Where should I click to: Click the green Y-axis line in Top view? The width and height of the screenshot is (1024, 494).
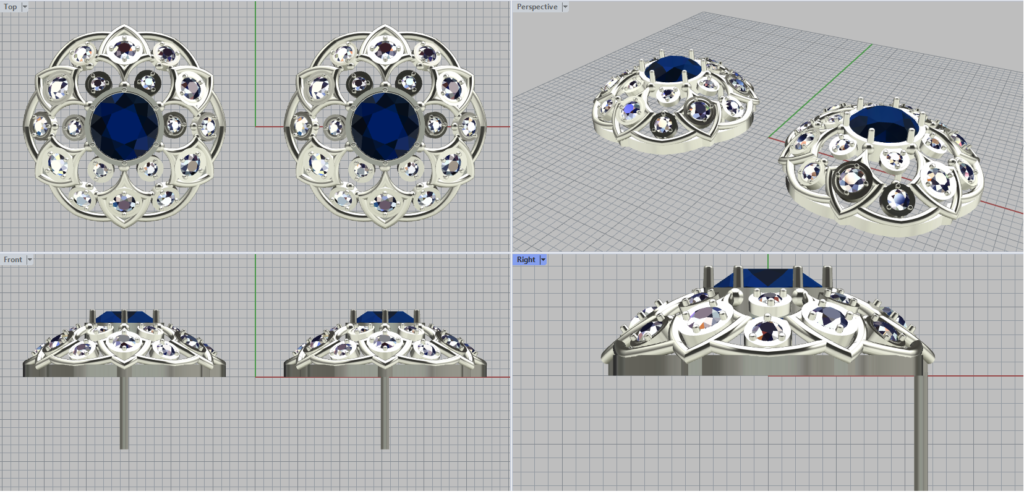coord(255,40)
